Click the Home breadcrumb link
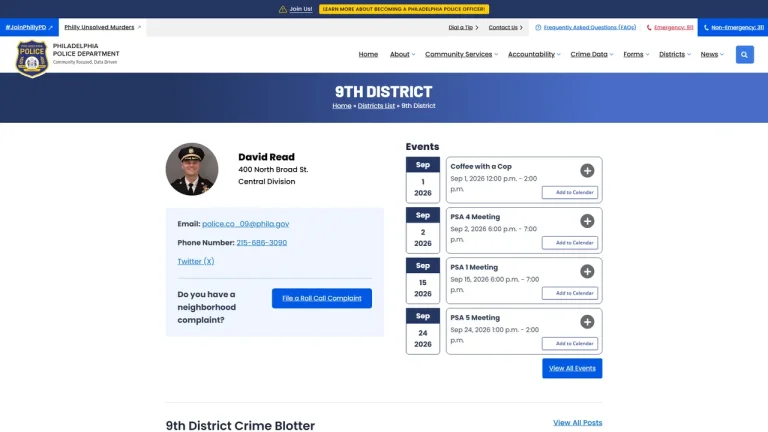Screen dimensions: 768x432 (x=342, y=106)
